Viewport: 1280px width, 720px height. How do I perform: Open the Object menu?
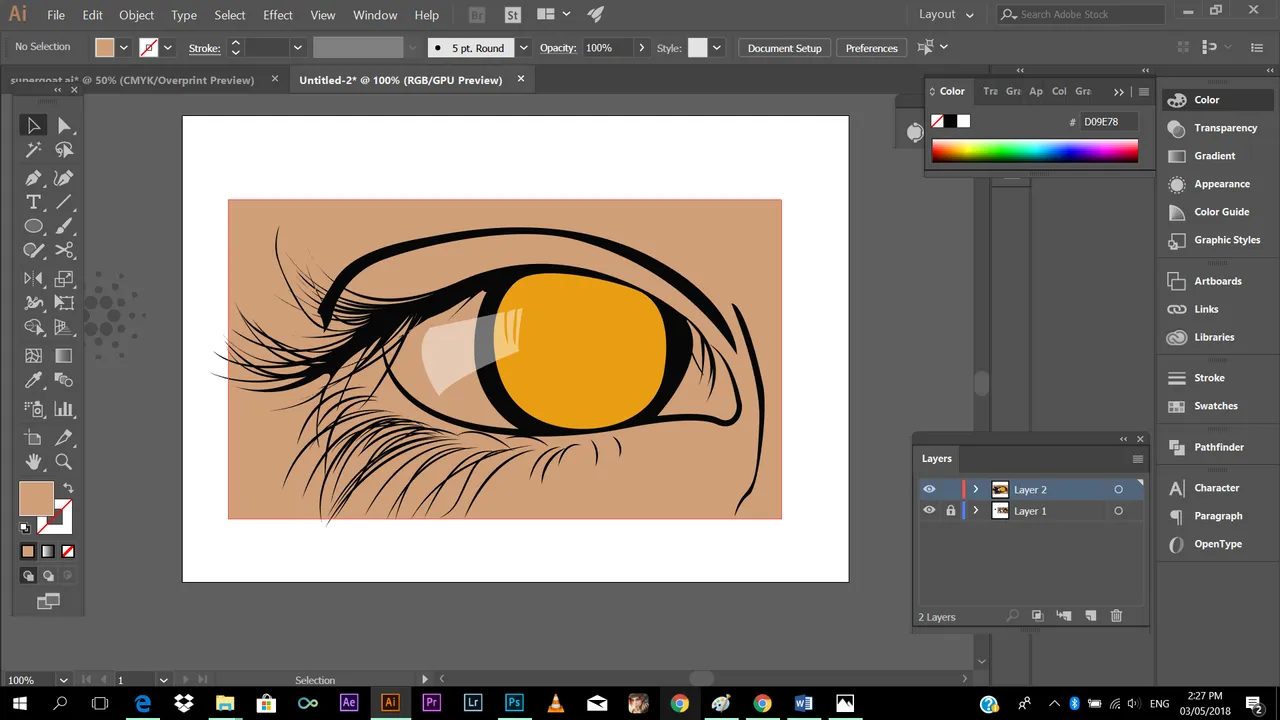pos(136,15)
